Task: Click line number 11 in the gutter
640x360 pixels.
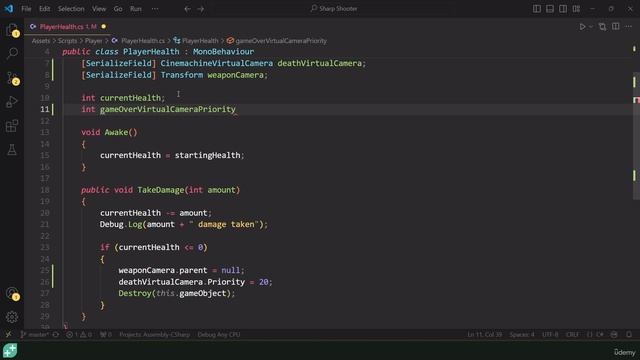Action: click(44, 109)
